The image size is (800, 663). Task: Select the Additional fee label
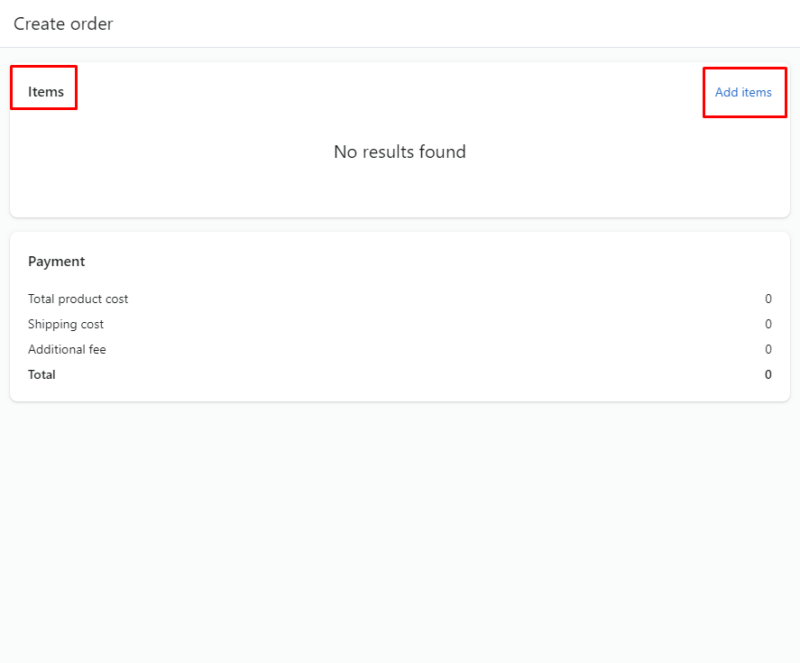pyautogui.click(x=67, y=349)
